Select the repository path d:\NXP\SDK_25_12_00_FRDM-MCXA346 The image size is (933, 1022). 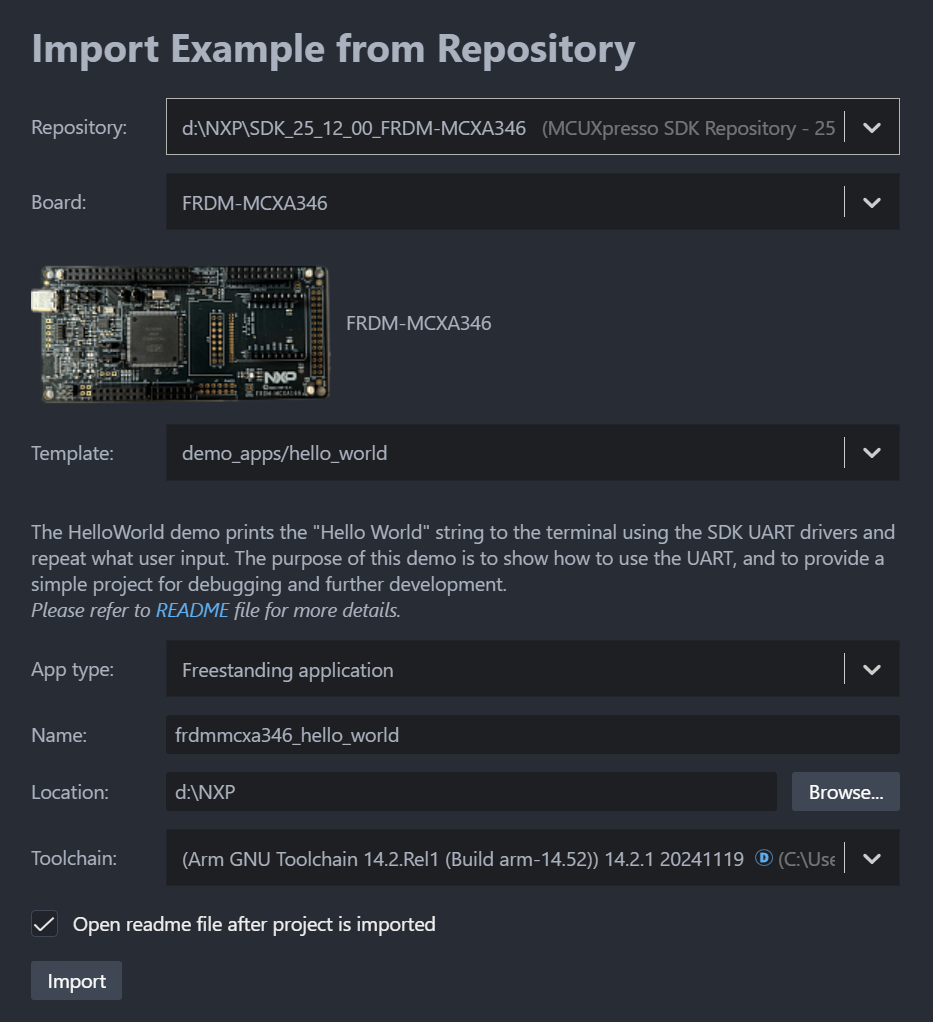click(x=354, y=128)
